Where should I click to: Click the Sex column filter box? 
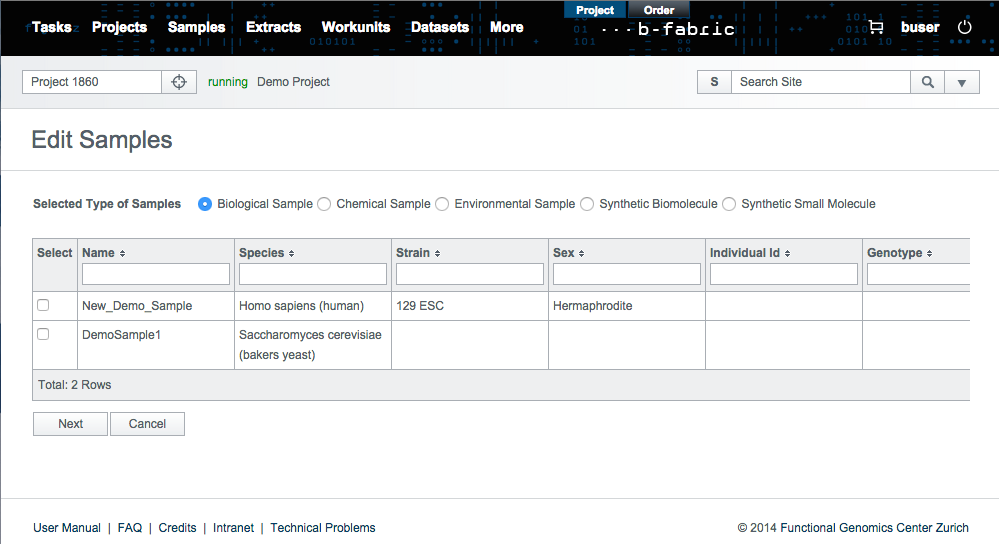tap(627, 274)
